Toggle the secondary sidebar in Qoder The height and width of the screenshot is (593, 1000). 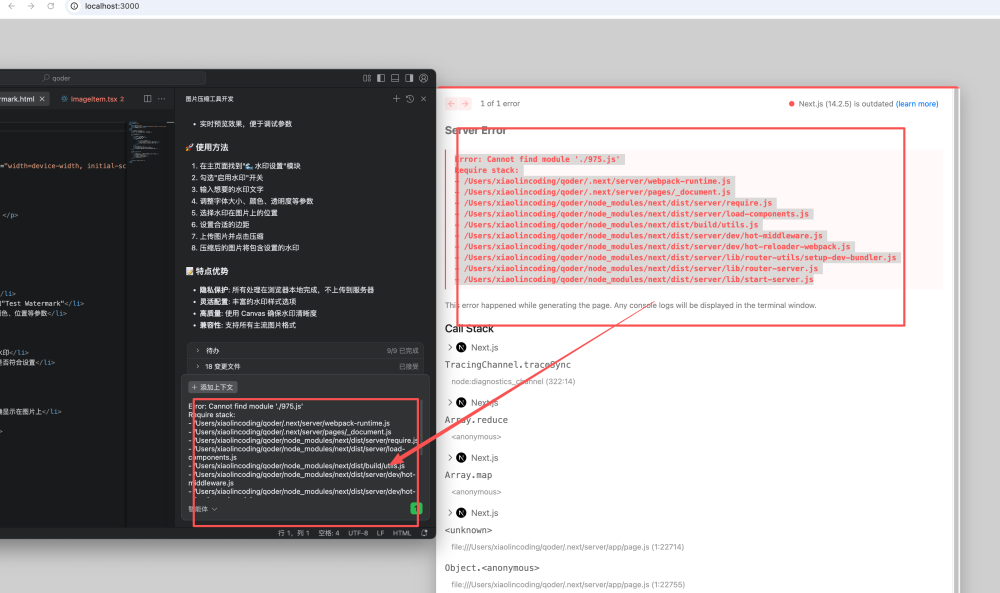(x=409, y=78)
